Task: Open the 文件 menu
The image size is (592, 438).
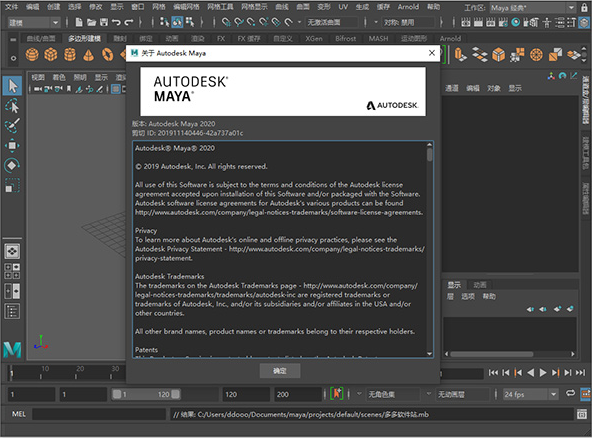Action: 12,7
